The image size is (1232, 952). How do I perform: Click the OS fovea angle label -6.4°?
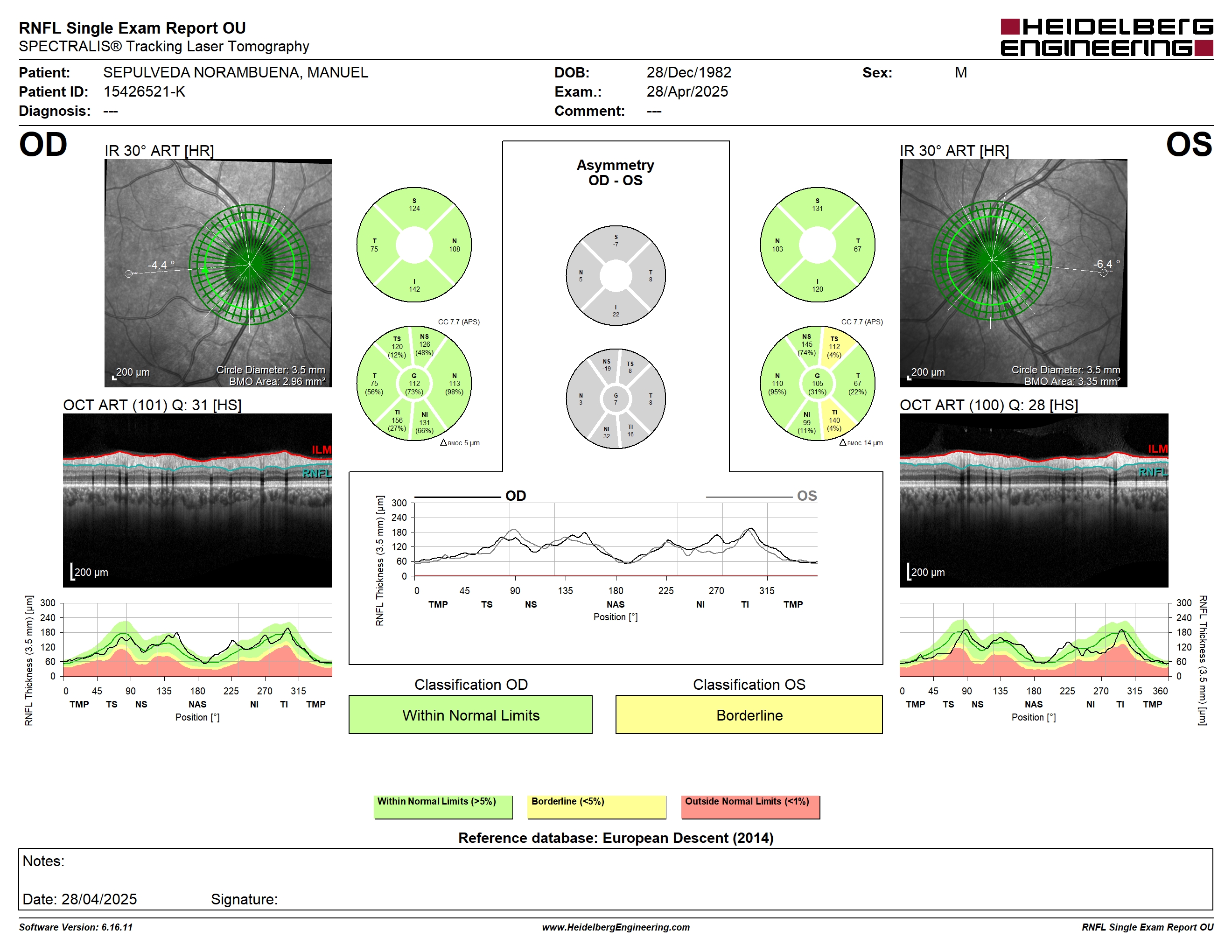coord(1106,263)
